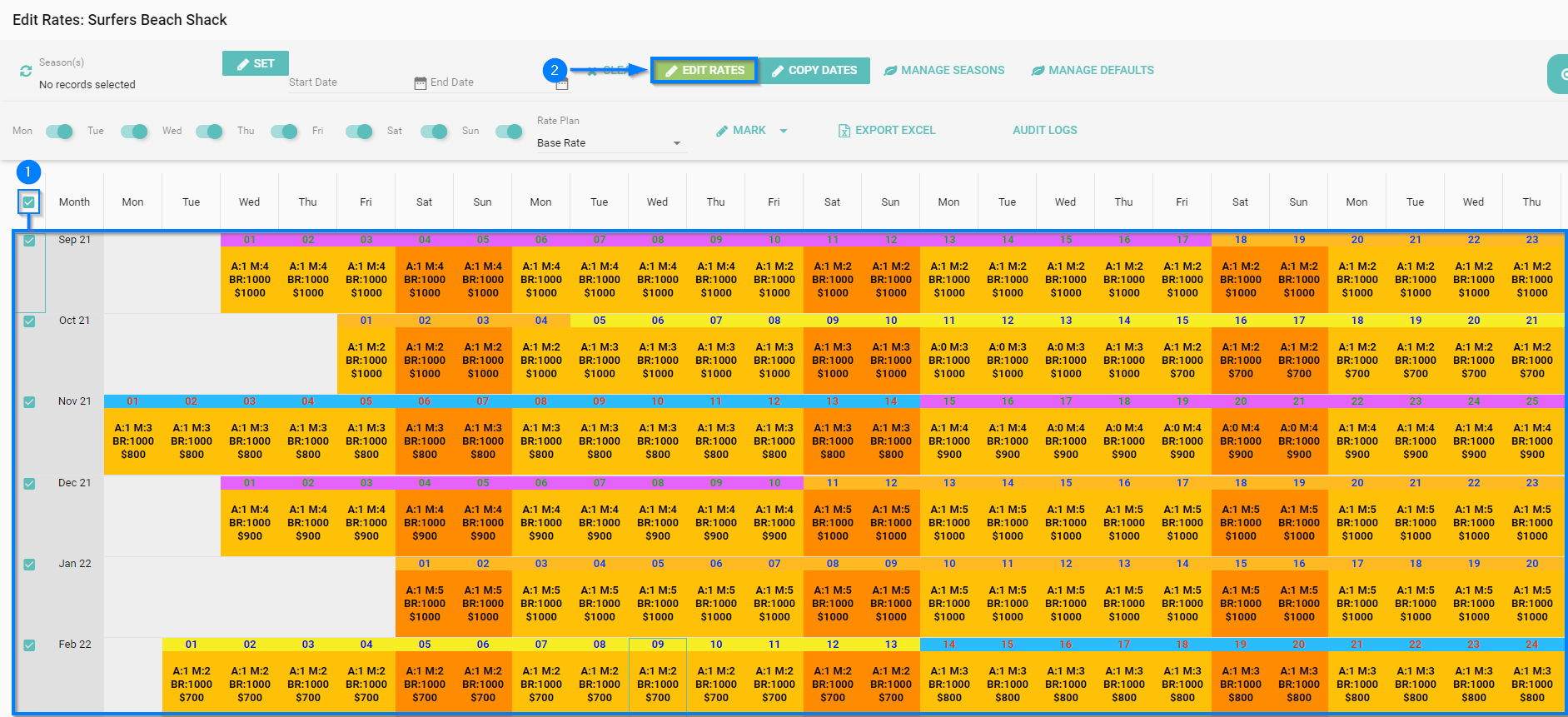Click the seasons refresh icon
This screenshot has width=1568, height=717.
(x=26, y=72)
